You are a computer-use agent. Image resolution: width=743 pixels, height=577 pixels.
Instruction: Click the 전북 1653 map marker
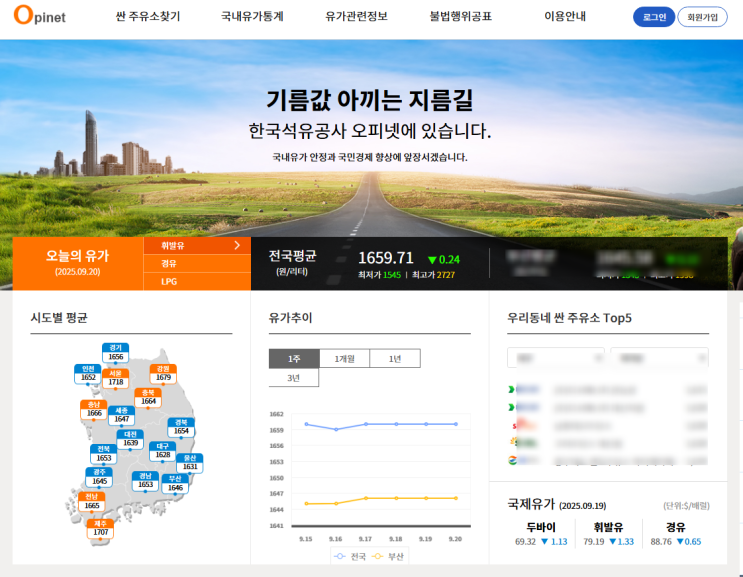104,454
